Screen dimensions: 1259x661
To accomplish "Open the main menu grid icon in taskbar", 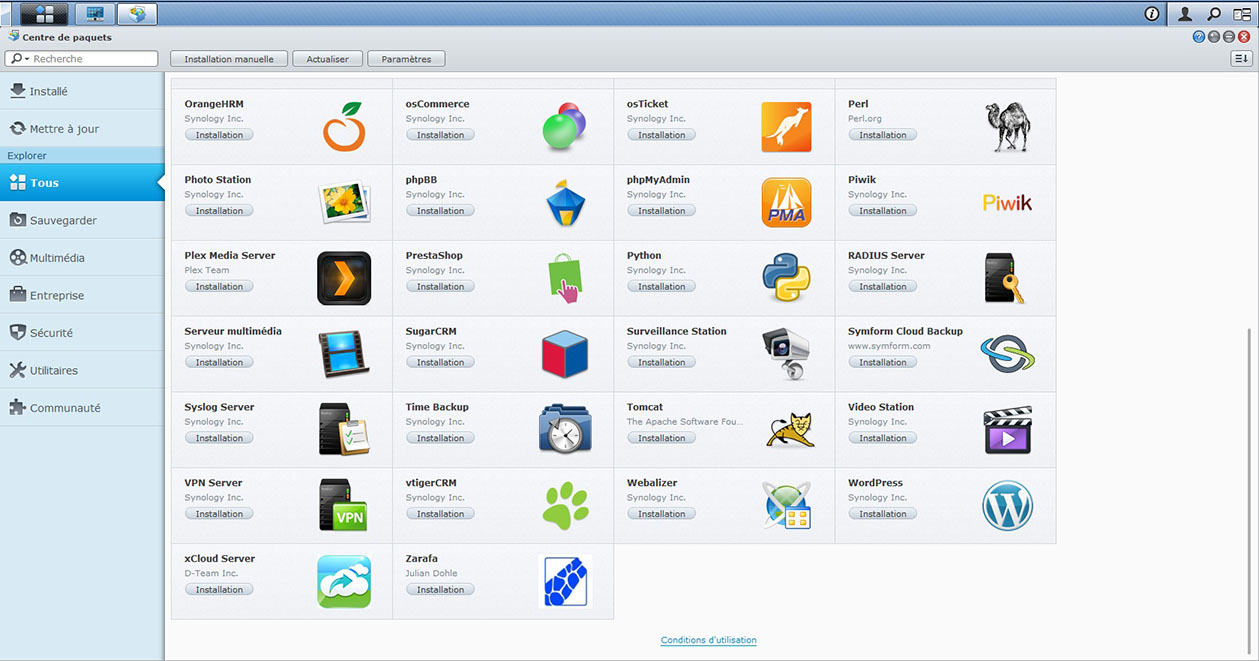I will click(x=45, y=13).
